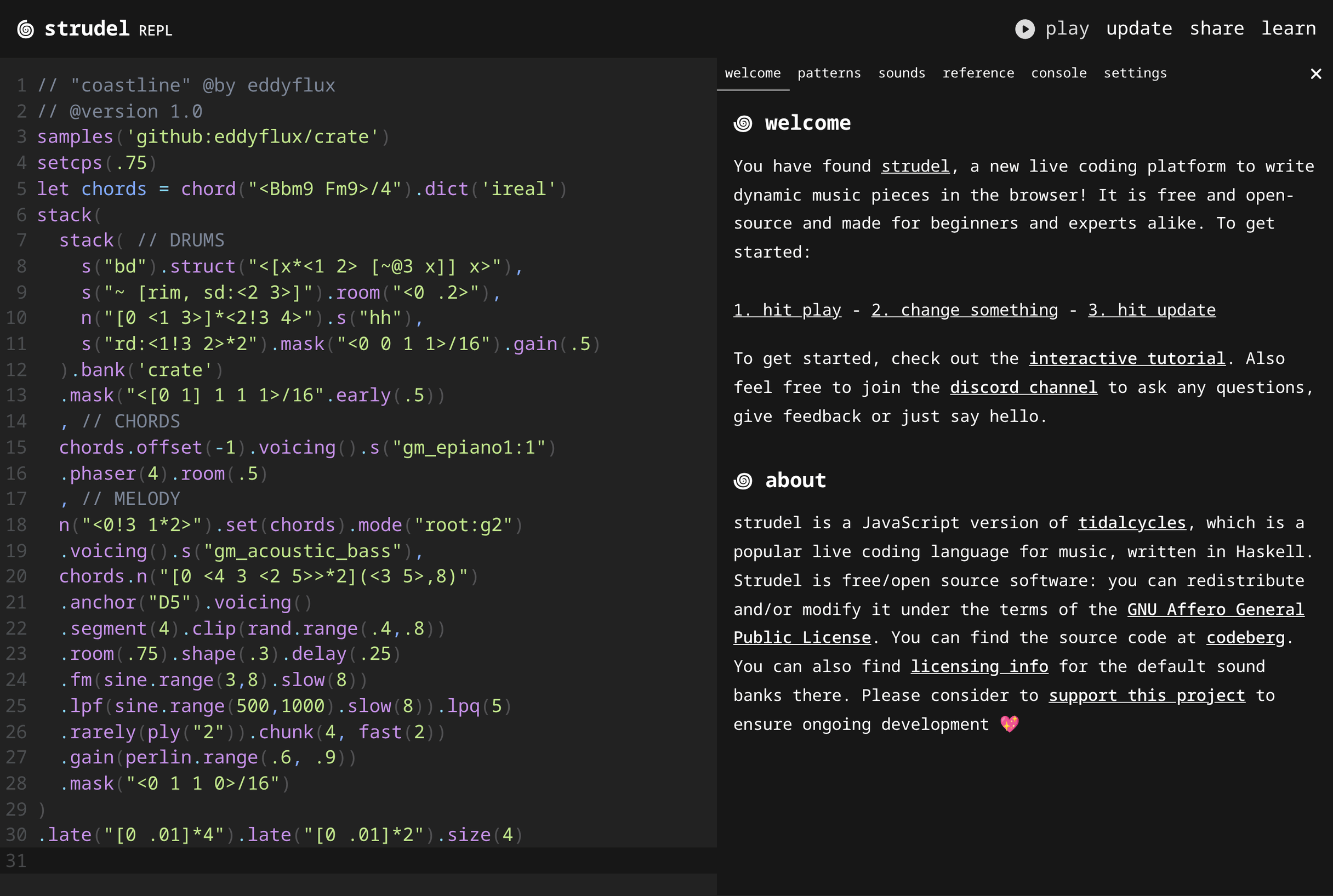This screenshot has height=896, width=1333.
Task: Click inside the code editor on line 5
Action: (x=286, y=189)
